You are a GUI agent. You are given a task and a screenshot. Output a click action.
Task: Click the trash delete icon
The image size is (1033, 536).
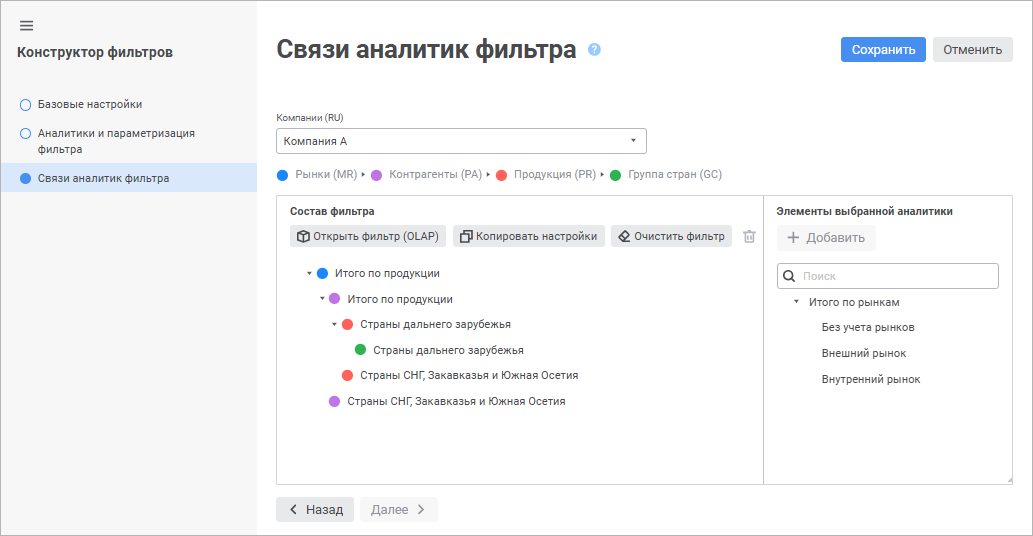(x=749, y=237)
